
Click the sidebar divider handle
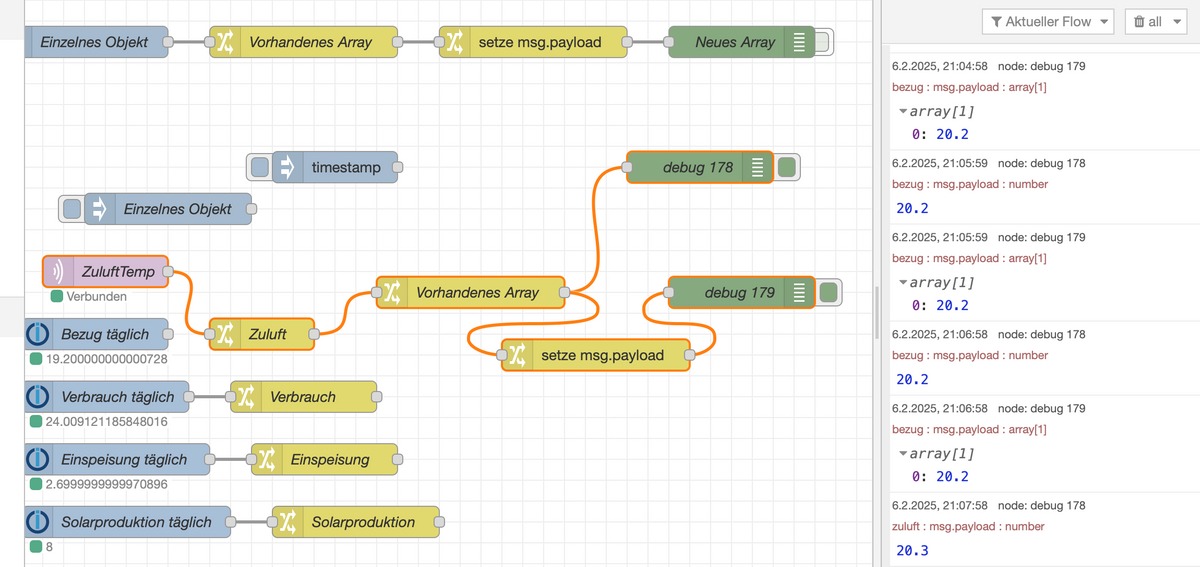click(x=879, y=313)
